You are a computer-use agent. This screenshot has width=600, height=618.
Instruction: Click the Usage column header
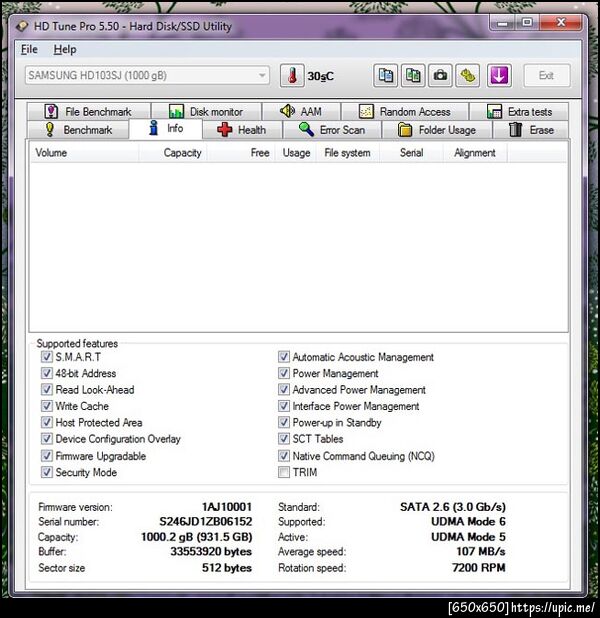tap(296, 153)
